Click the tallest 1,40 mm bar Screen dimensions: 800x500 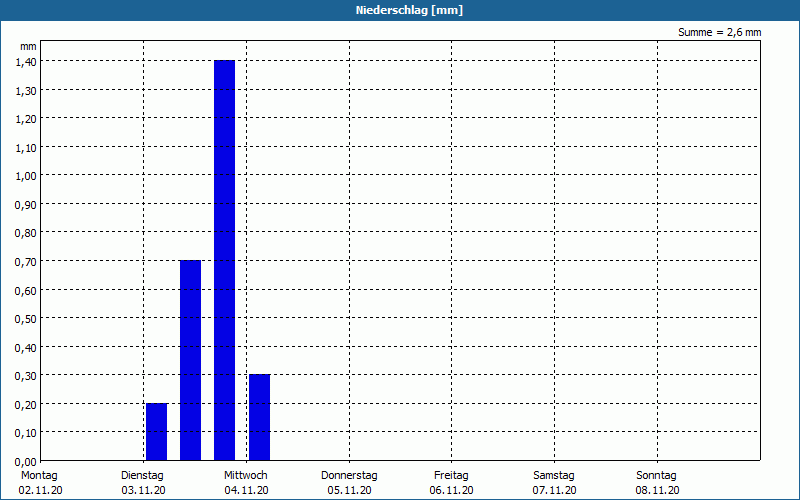tap(224, 260)
